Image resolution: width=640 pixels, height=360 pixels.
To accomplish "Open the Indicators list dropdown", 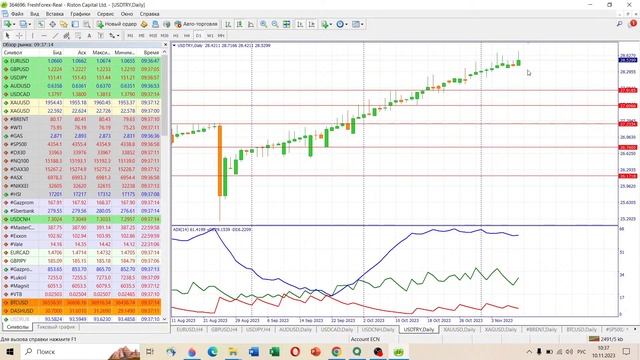I will point(327,24).
